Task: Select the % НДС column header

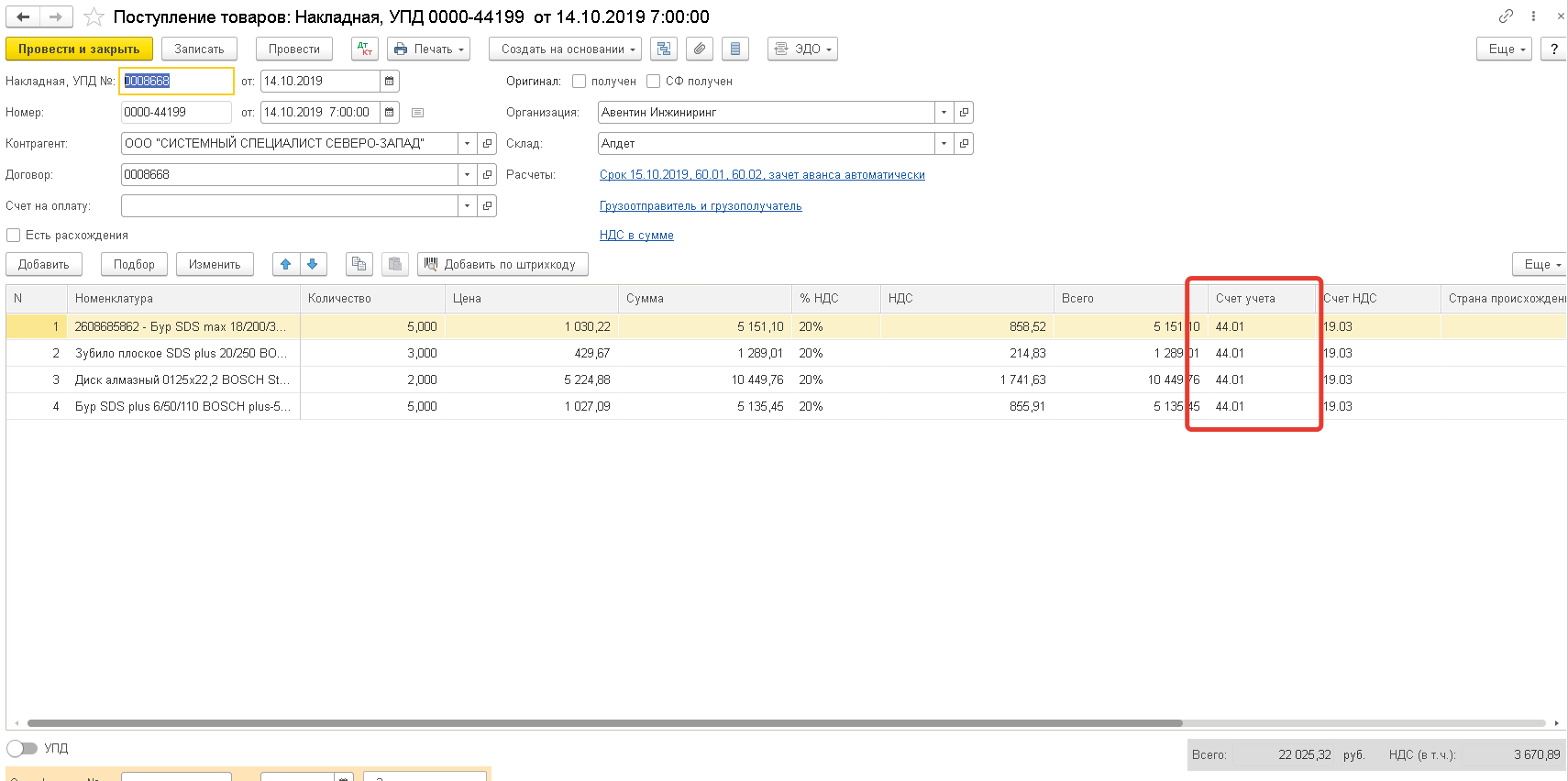Action: pos(835,298)
